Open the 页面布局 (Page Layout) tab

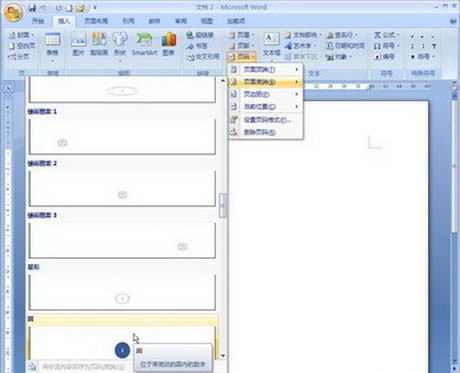pos(96,21)
